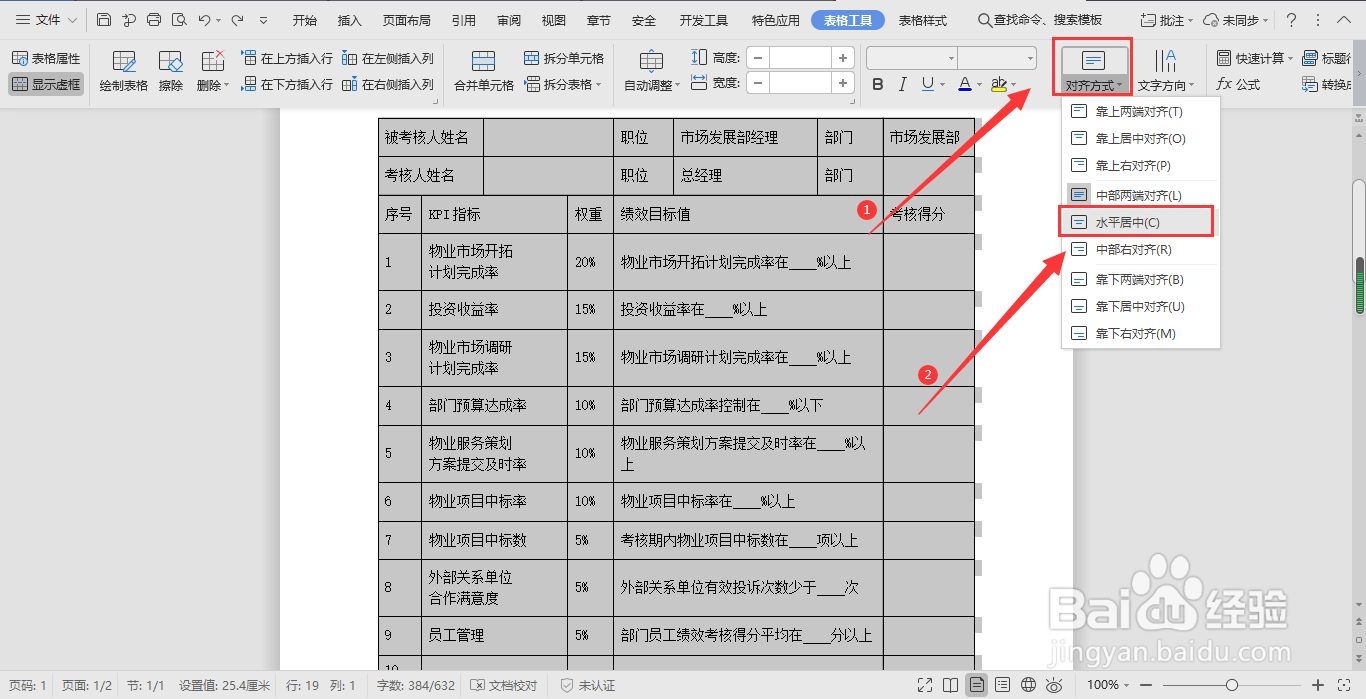This screenshot has width=1366, height=699.
Task: Open the 插入 Insert ribbon tab
Action: point(350,20)
